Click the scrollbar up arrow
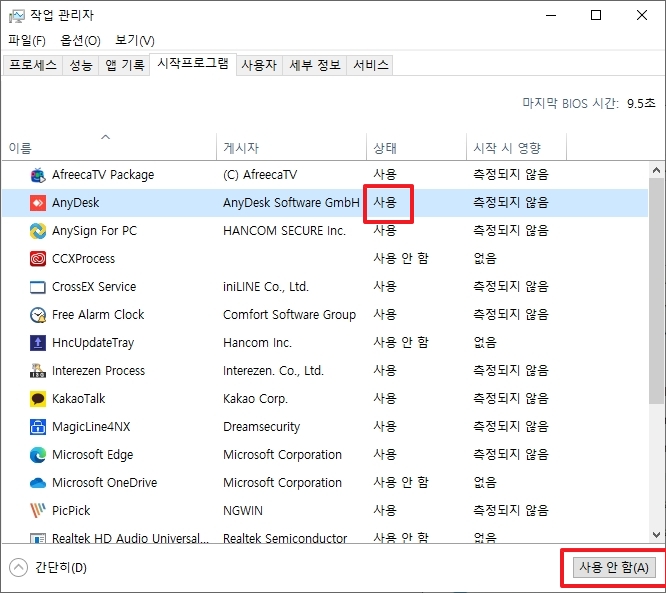This screenshot has height=593, width=666. (656, 170)
